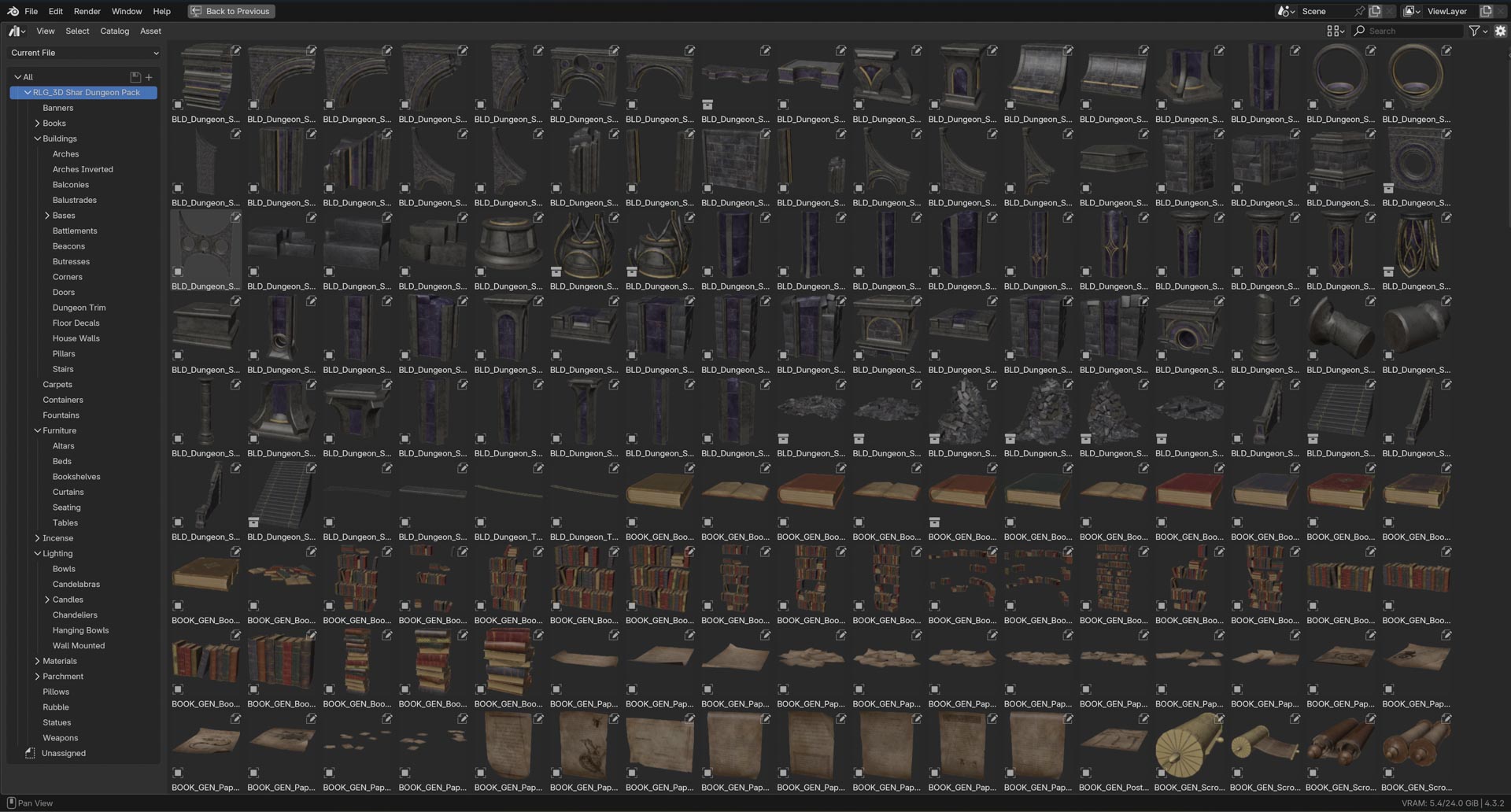Image resolution: width=1511 pixels, height=812 pixels.
Task: Add a new catalog with the plus icon
Action: [x=149, y=77]
